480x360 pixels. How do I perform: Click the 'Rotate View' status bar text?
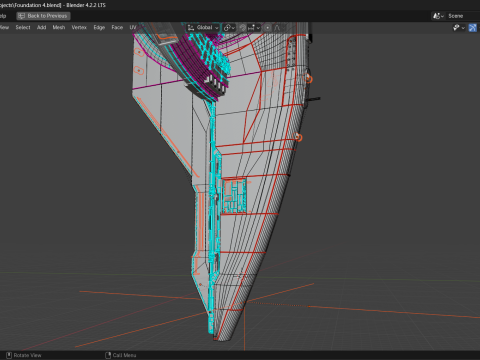[28, 355]
